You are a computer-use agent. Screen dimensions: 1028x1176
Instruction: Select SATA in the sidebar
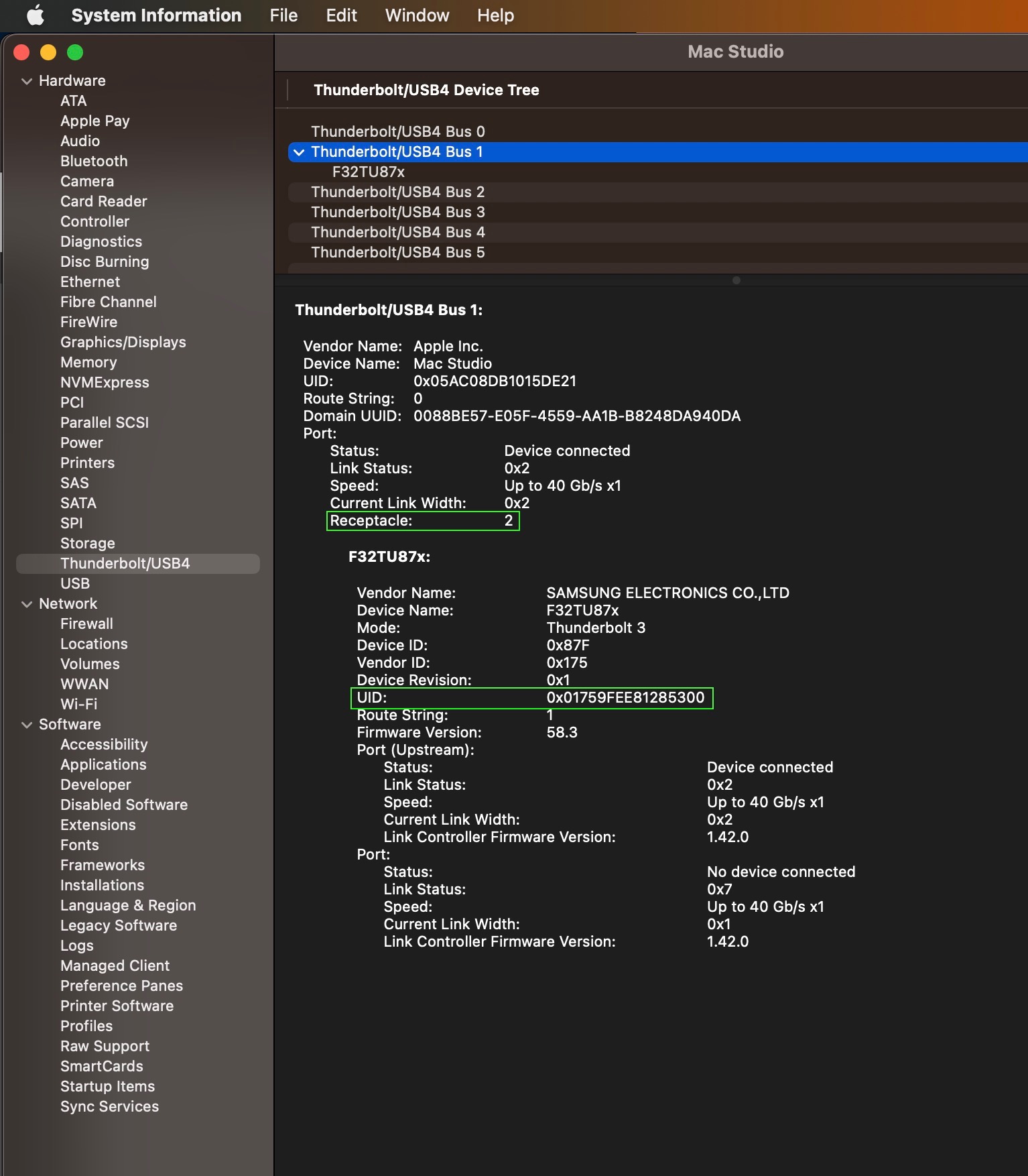click(x=78, y=503)
